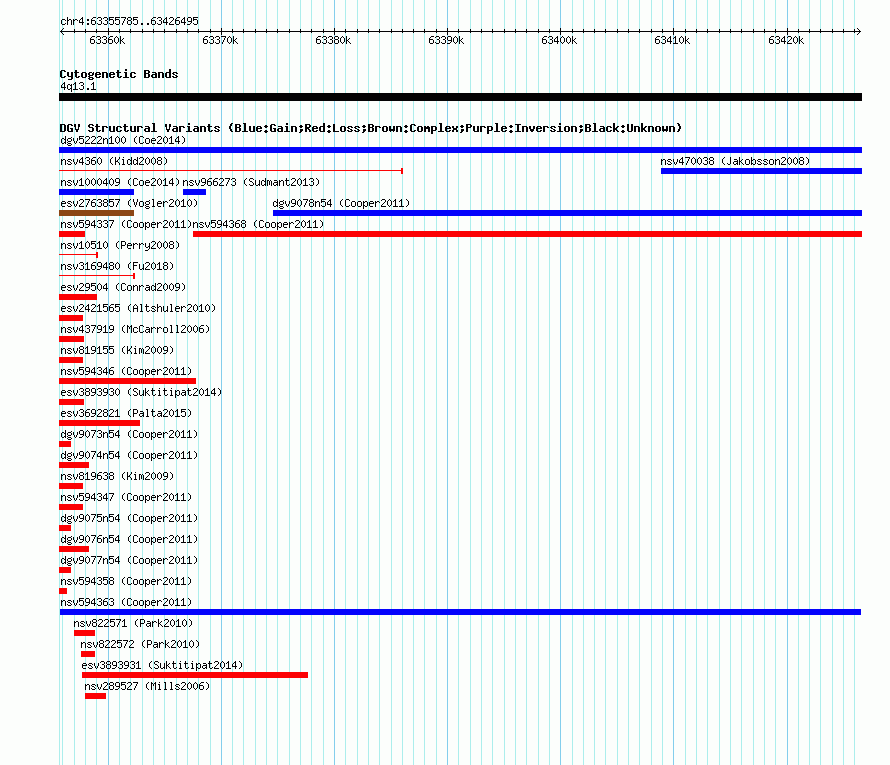This screenshot has width=890, height=765.
Task: Click the 63400k ruler tick label
Action: pyautogui.click(x=559, y=40)
